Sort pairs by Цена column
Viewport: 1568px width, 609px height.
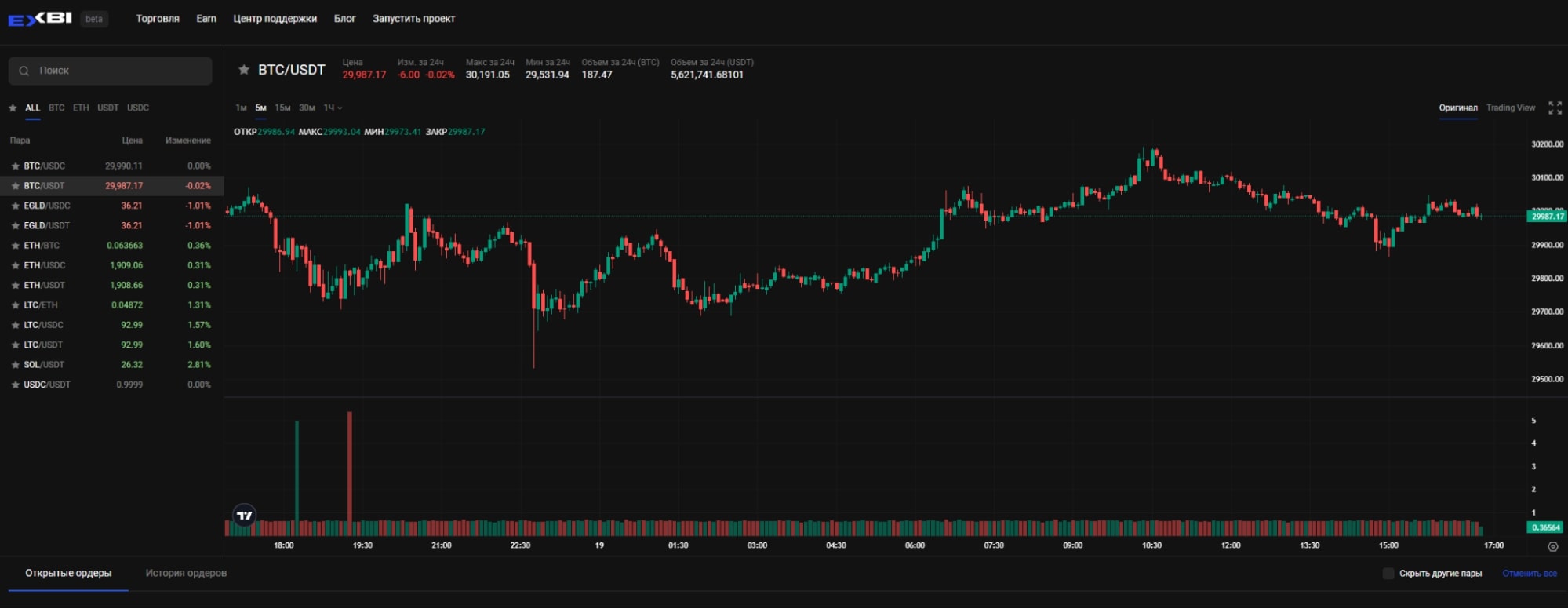[133, 140]
